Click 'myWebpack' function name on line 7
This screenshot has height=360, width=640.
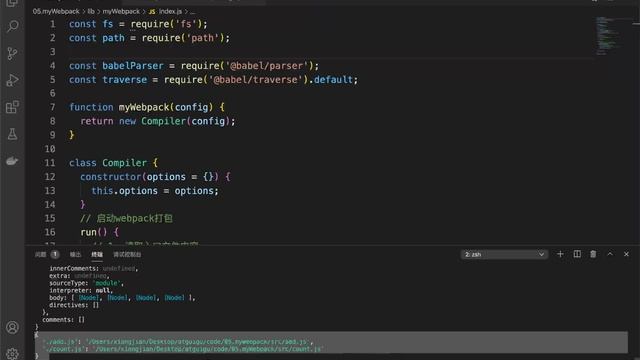144,107
